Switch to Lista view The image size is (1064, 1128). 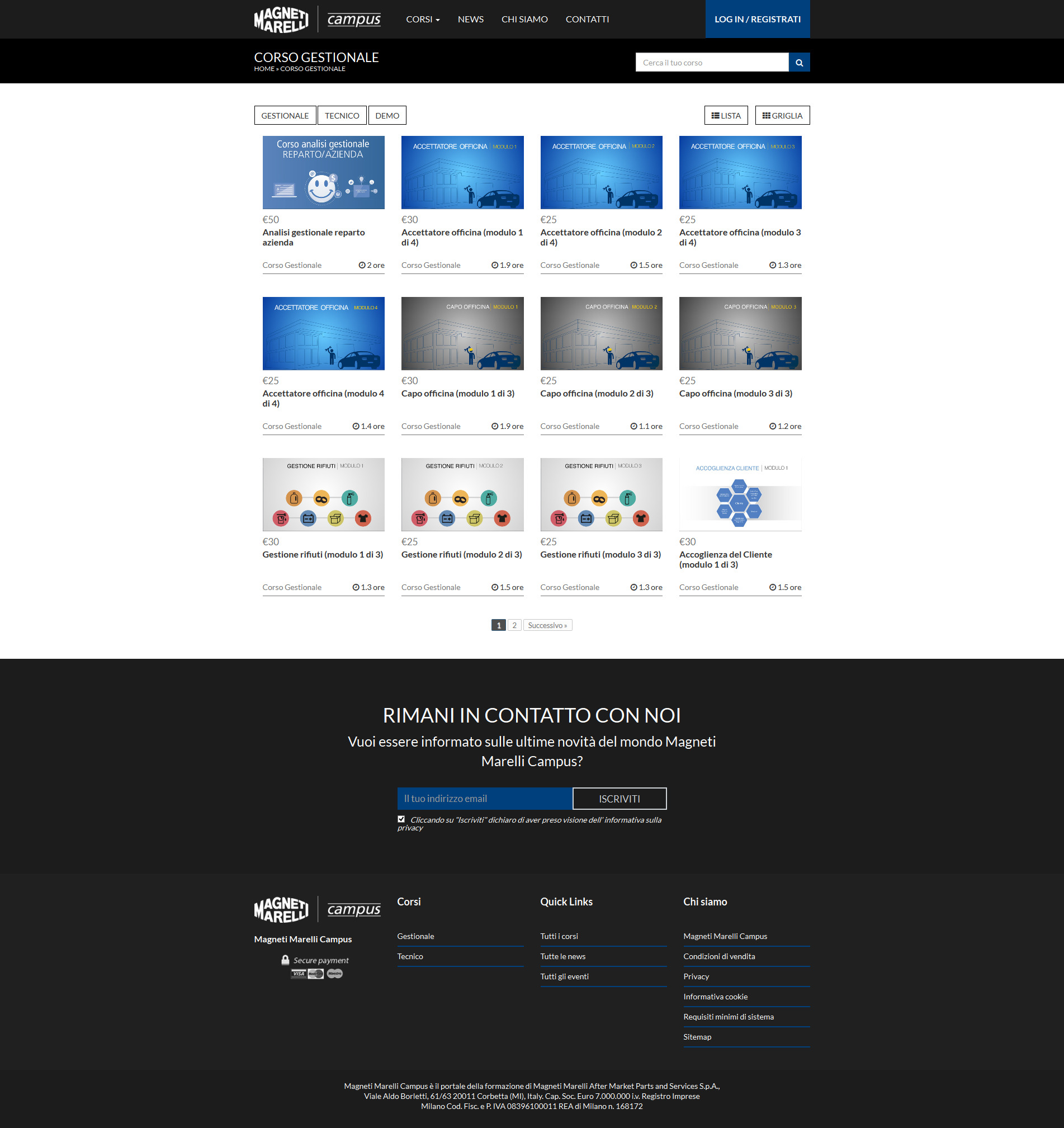(725, 116)
